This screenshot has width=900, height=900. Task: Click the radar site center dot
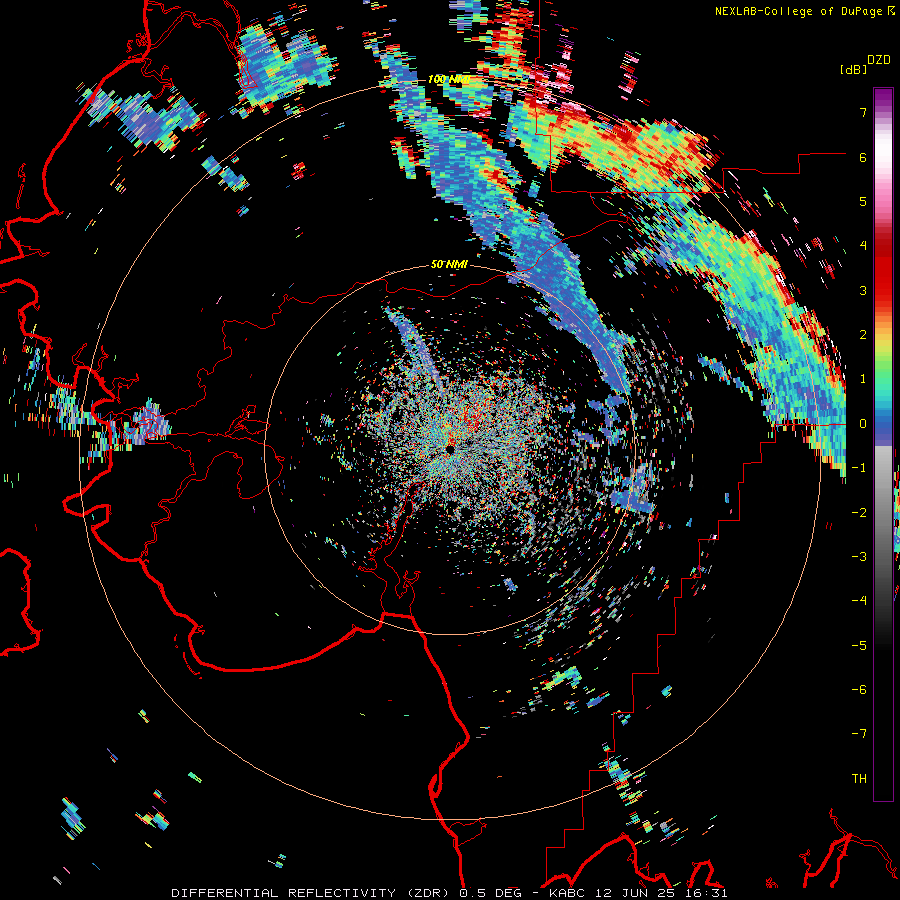click(449, 449)
